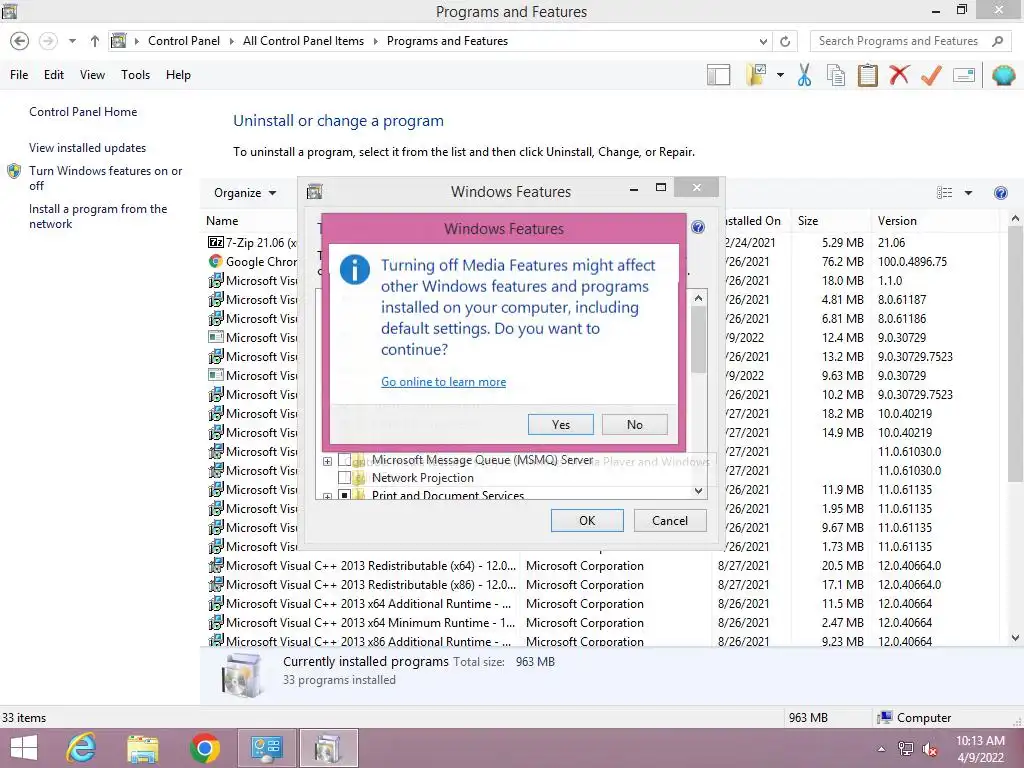1024x768 pixels.
Task: Click No in the confirmation prompt
Action: pyautogui.click(x=635, y=424)
